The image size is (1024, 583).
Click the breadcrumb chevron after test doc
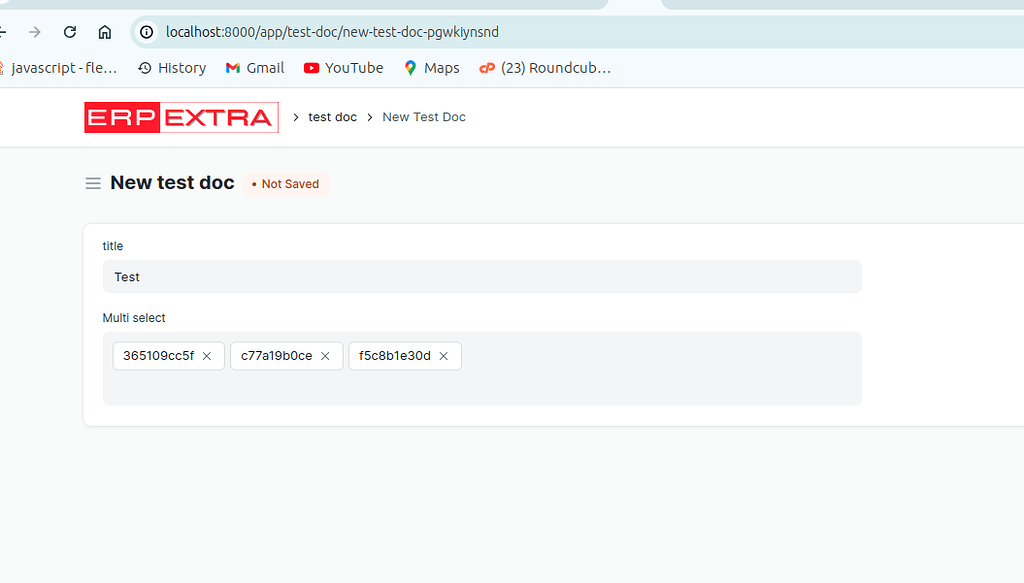click(x=368, y=117)
